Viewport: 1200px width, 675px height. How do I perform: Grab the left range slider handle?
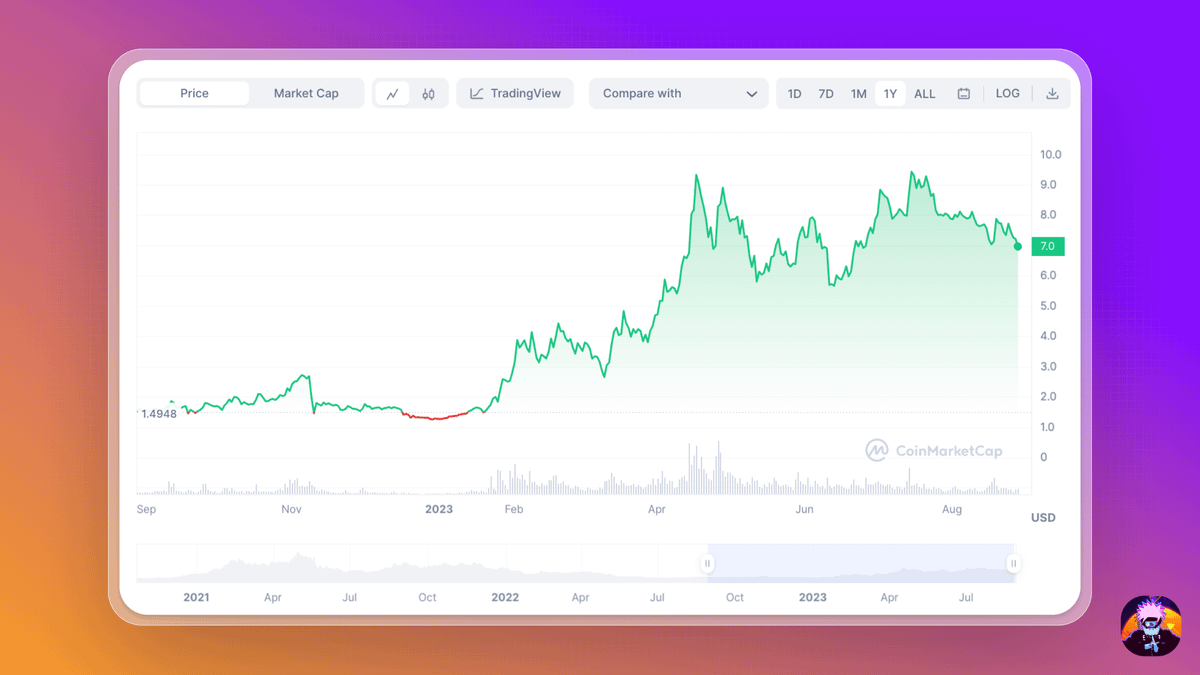coord(708,564)
